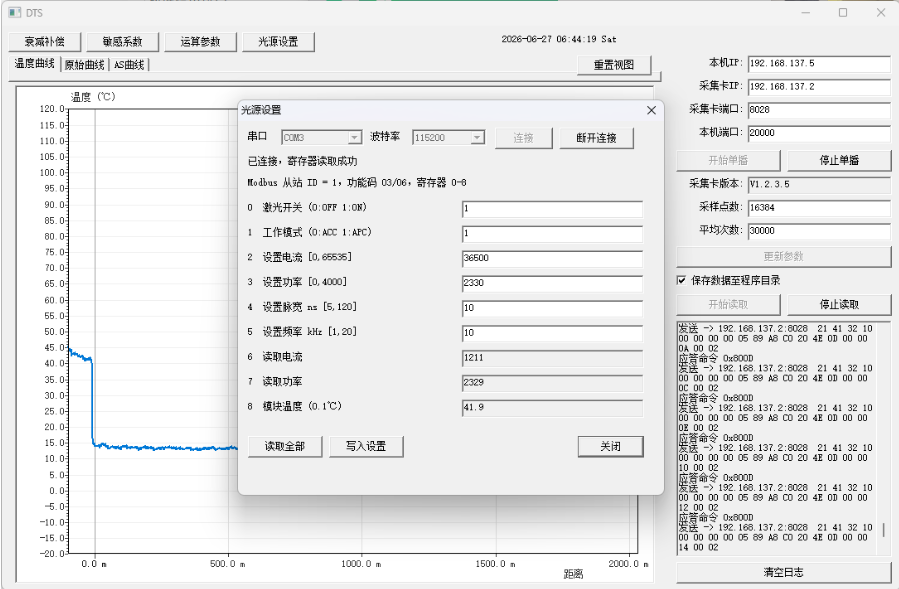The height and width of the screenshot is (589, 899).
Task: Click the 重置视图 button
Action: (614, 65)
